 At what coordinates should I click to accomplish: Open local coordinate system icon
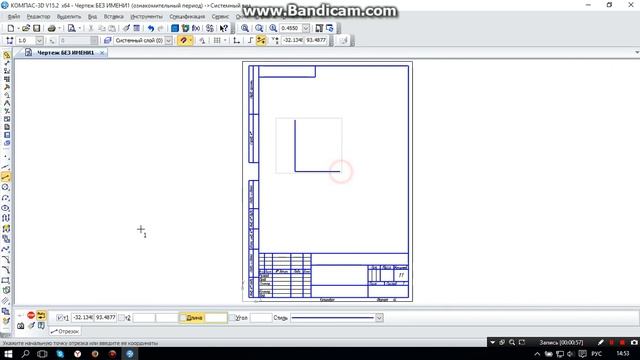click(236, 40)
